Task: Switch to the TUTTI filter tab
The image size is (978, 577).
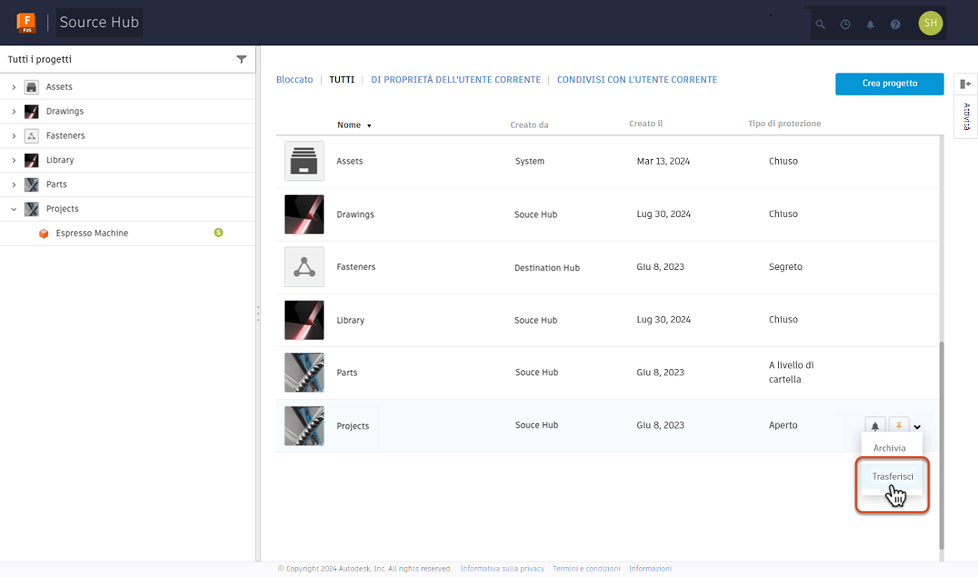Action: [x=341, y=80]
